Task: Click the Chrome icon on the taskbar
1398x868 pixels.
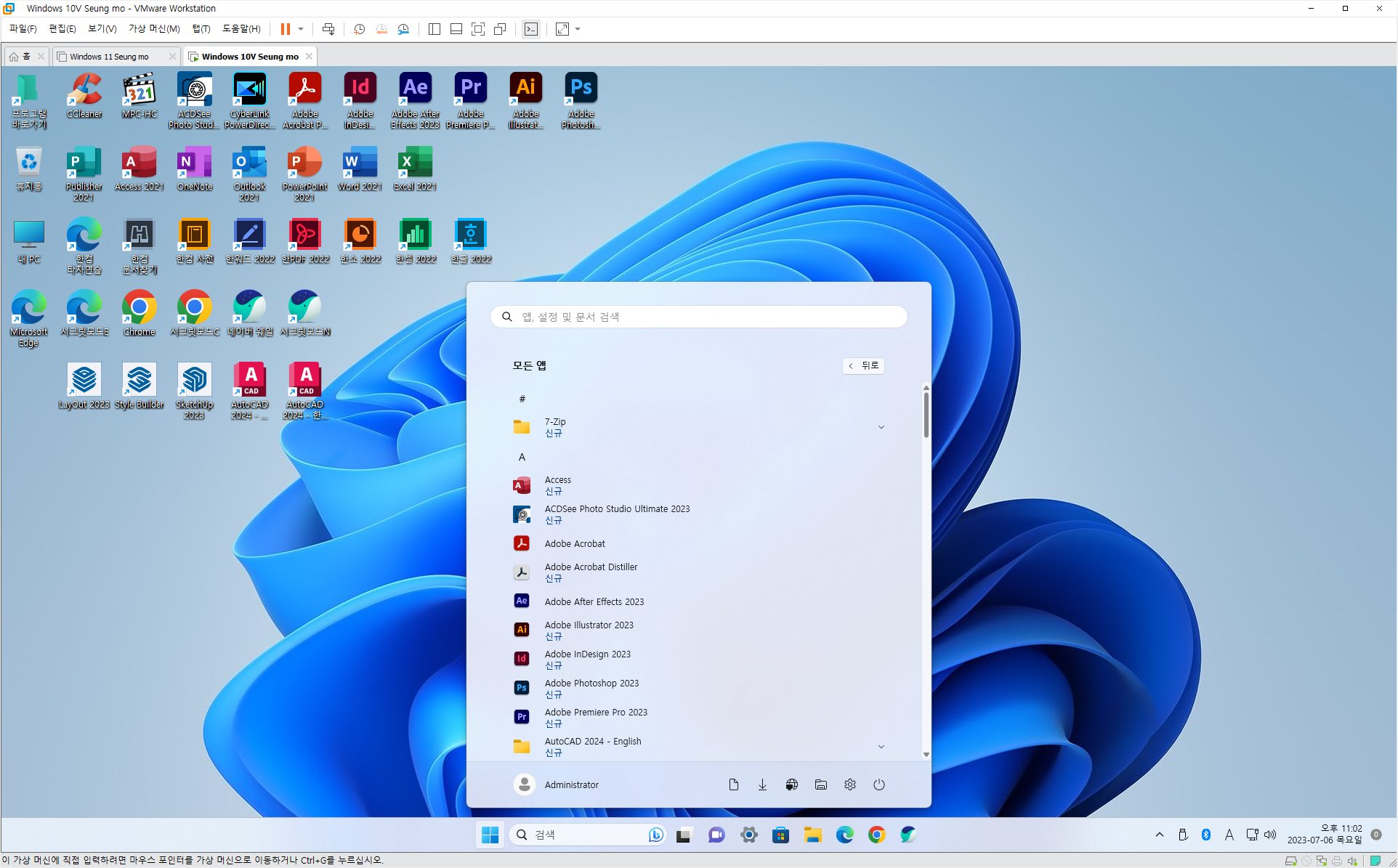Action: [876, 835]
